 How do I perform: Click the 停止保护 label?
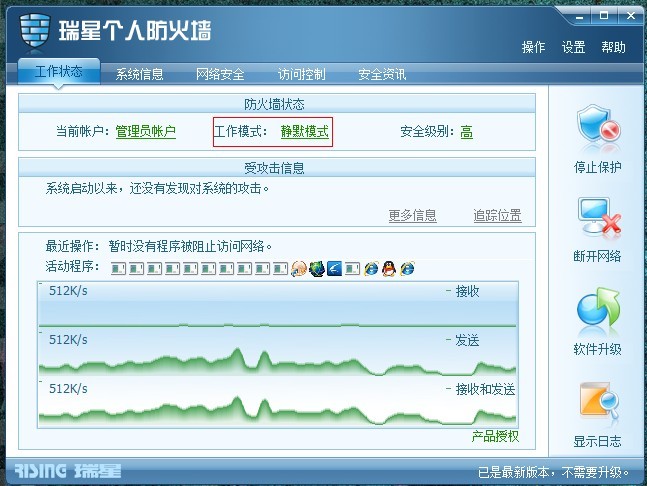(x=597, y=167)
